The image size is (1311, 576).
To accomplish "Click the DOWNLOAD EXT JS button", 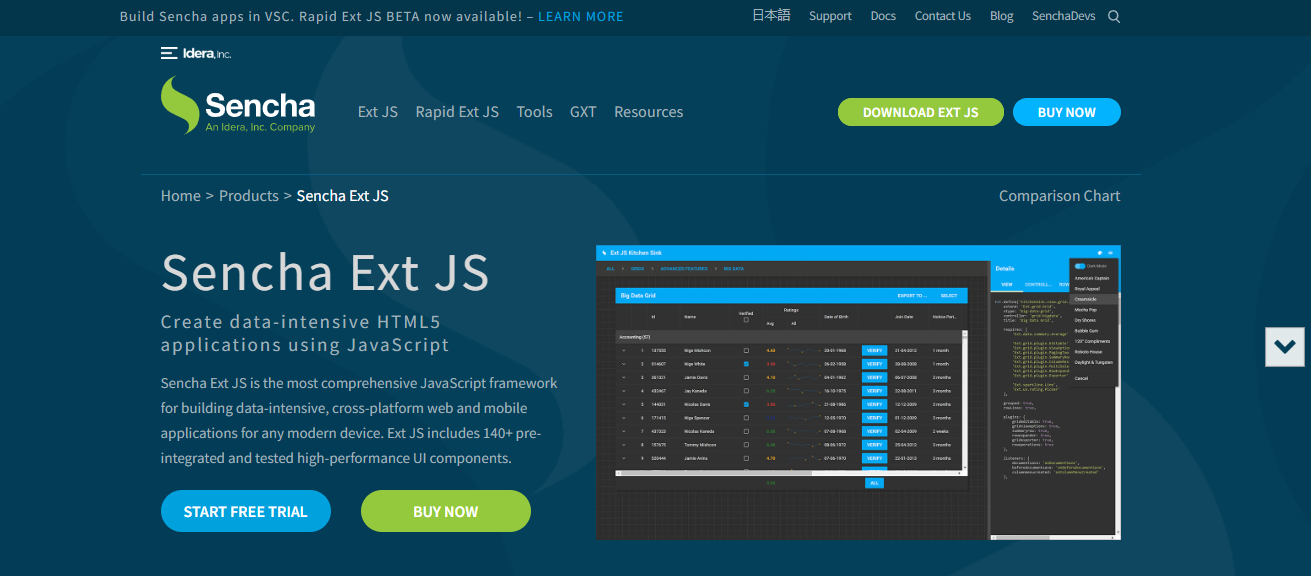I will 921,112.
